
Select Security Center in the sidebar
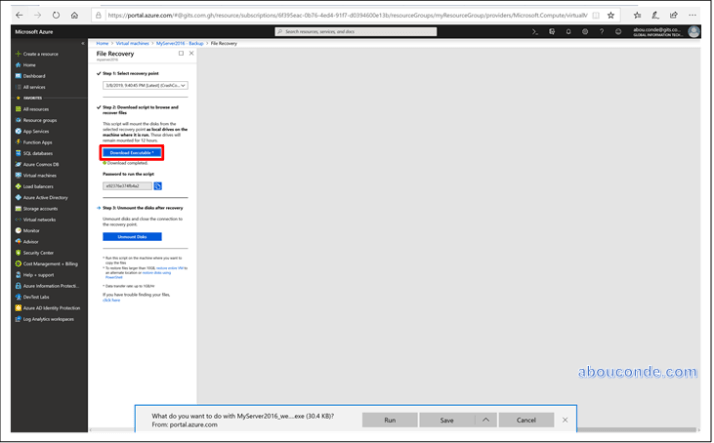coord(40,252)
